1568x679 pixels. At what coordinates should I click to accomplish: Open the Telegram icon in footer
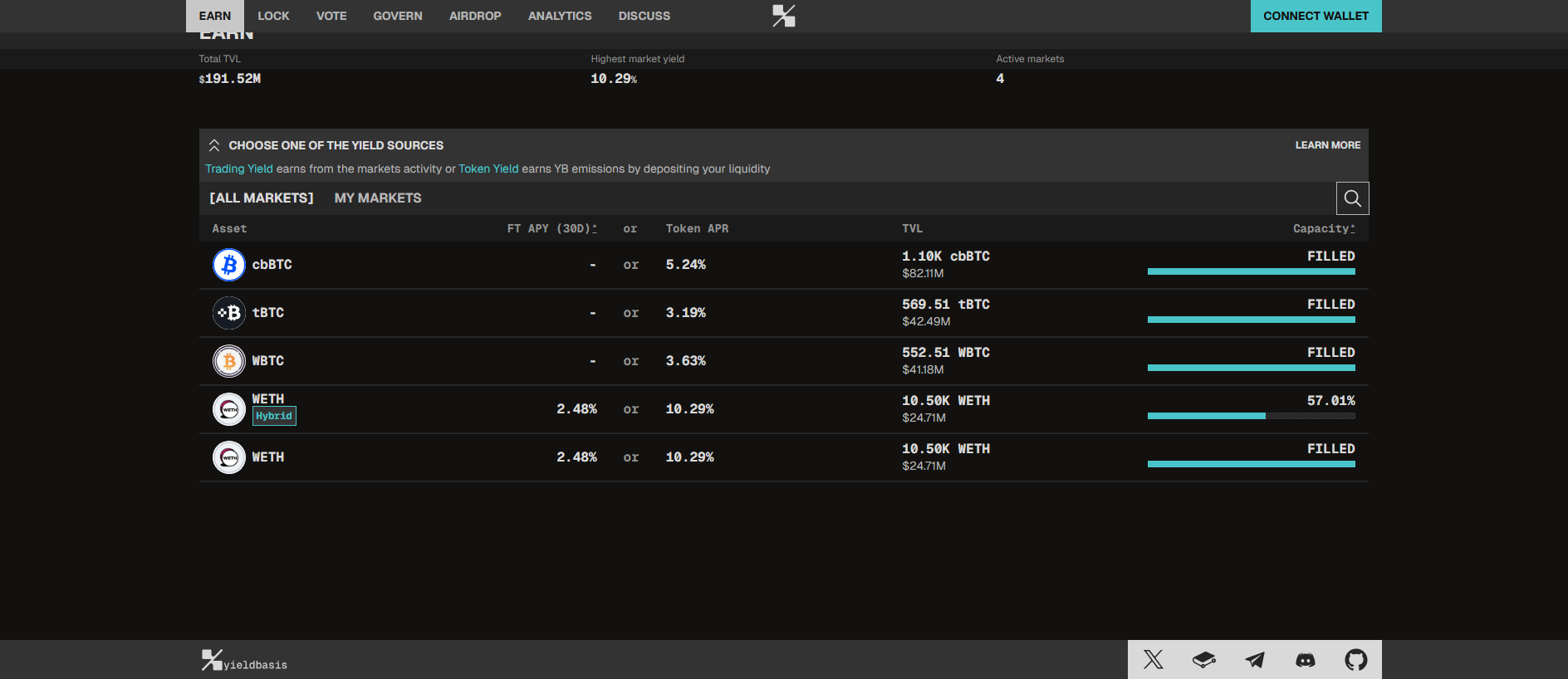tap(1255, 660)
